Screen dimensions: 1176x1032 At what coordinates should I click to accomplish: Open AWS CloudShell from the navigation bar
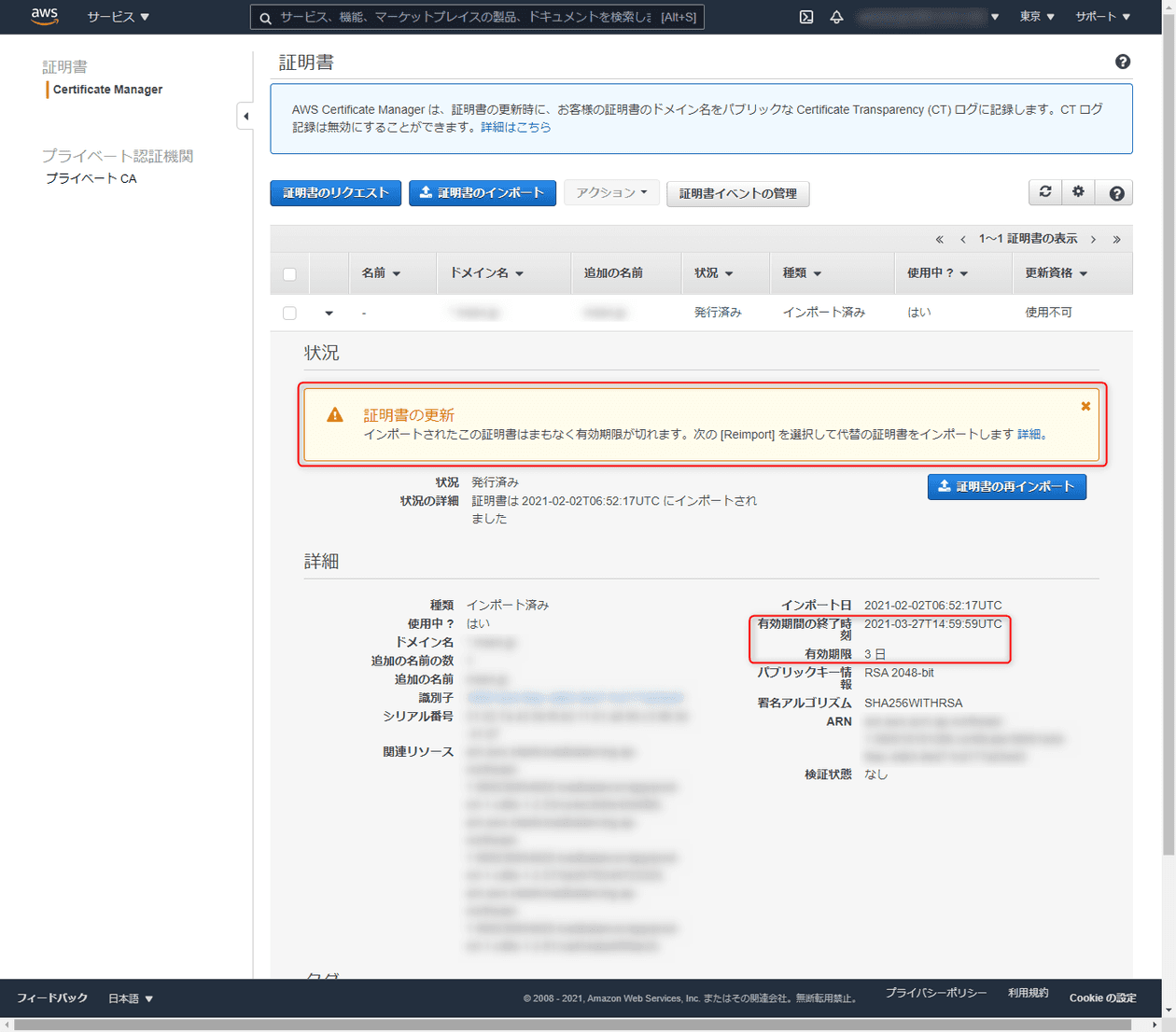click(805, 16)
